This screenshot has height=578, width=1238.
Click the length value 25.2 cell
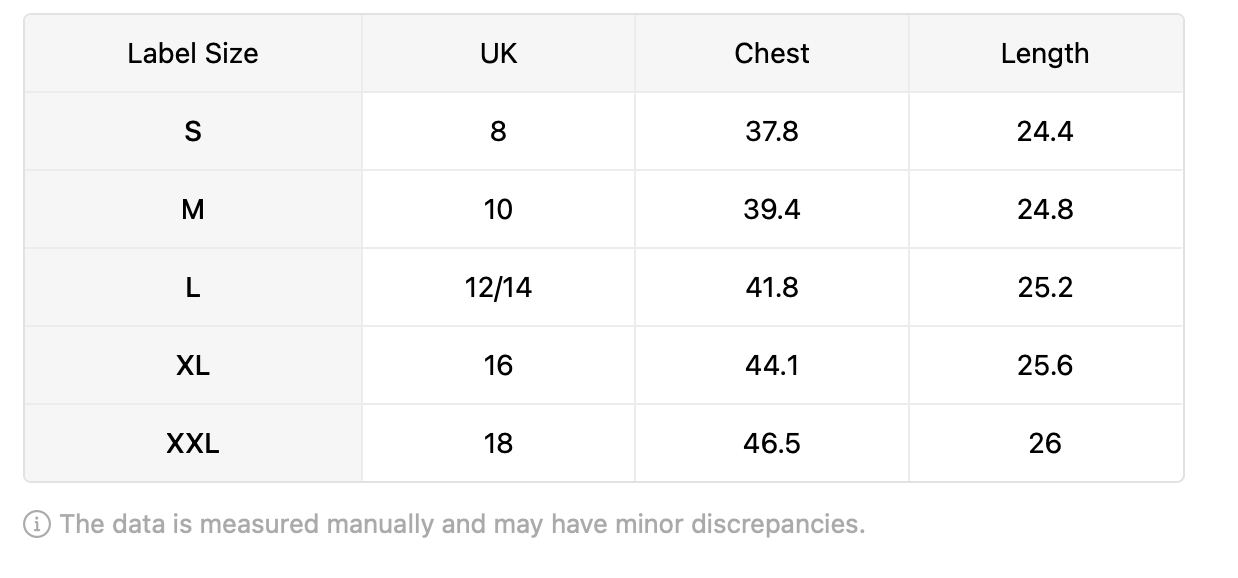pyautogui.click(x=1045, y=287)
